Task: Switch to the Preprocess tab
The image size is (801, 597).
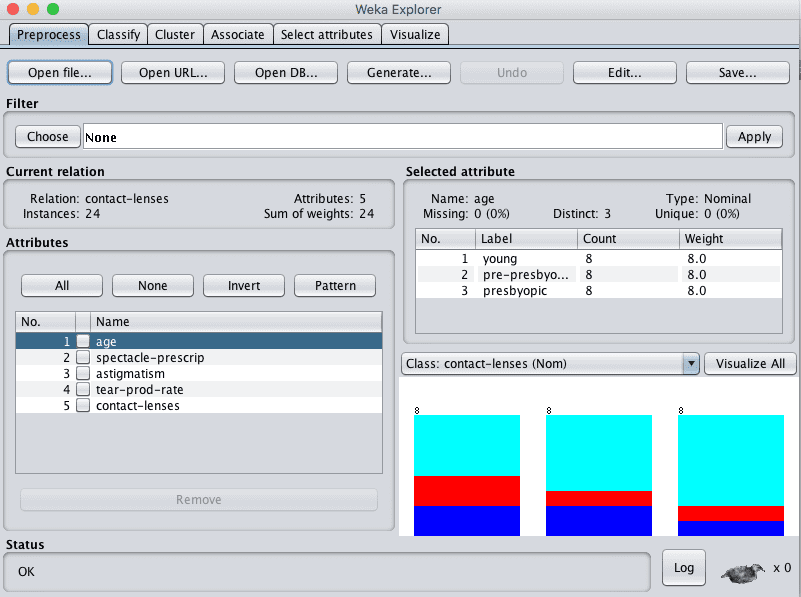Action: (49, 35)
